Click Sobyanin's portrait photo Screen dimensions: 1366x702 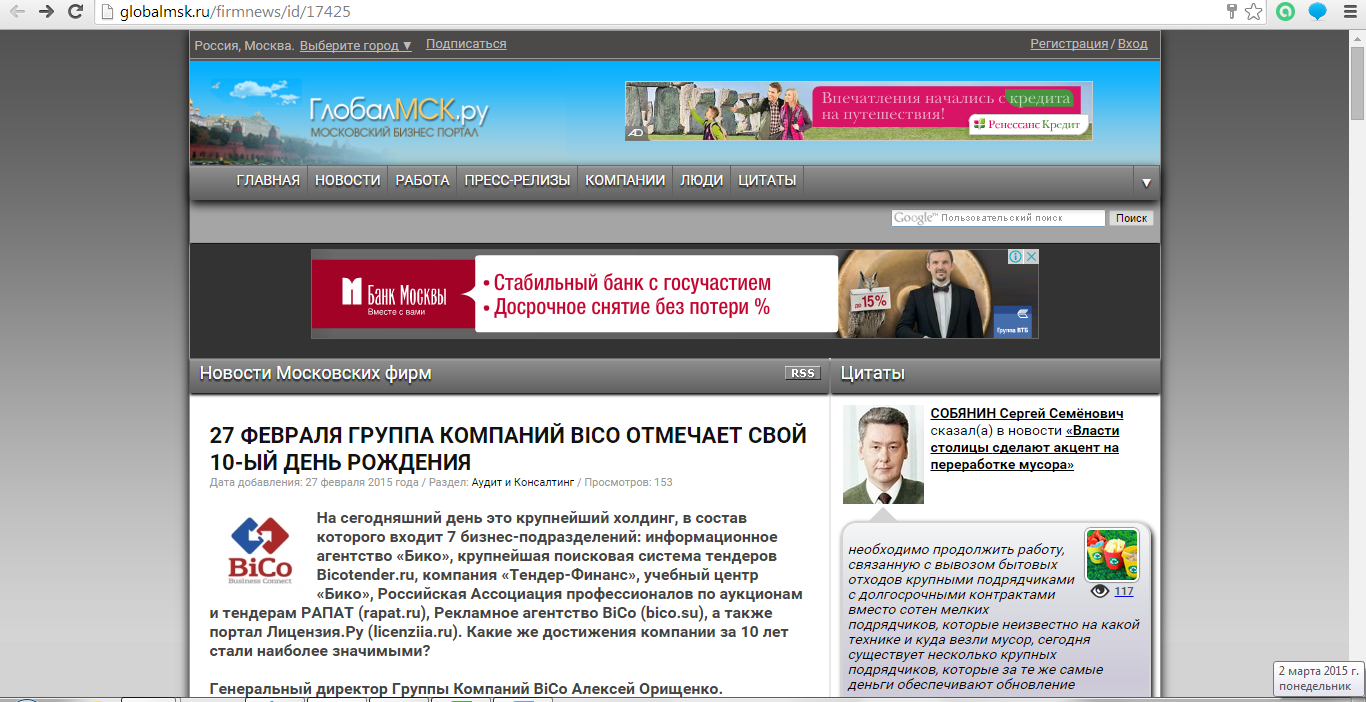tap(883, 454)
